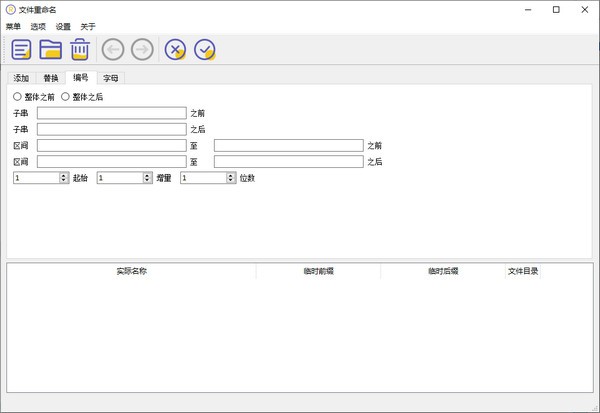Click the 位数 spinbox arrows

[x=231, y=178]
